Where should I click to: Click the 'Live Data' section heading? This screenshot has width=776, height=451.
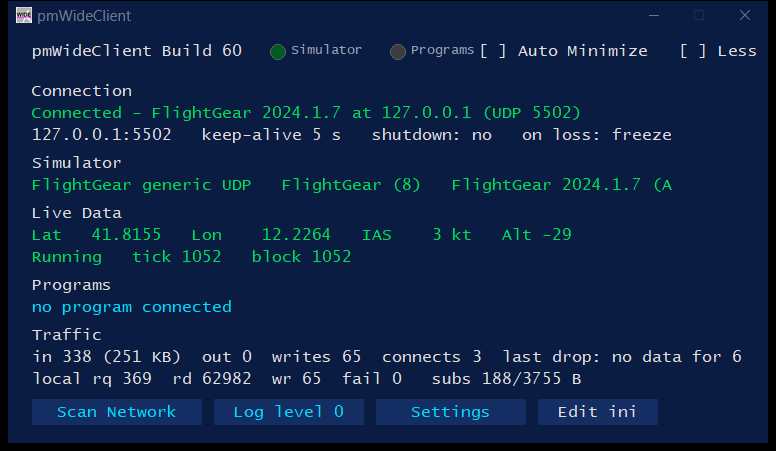pyautogui.click(x=77, y=213)
